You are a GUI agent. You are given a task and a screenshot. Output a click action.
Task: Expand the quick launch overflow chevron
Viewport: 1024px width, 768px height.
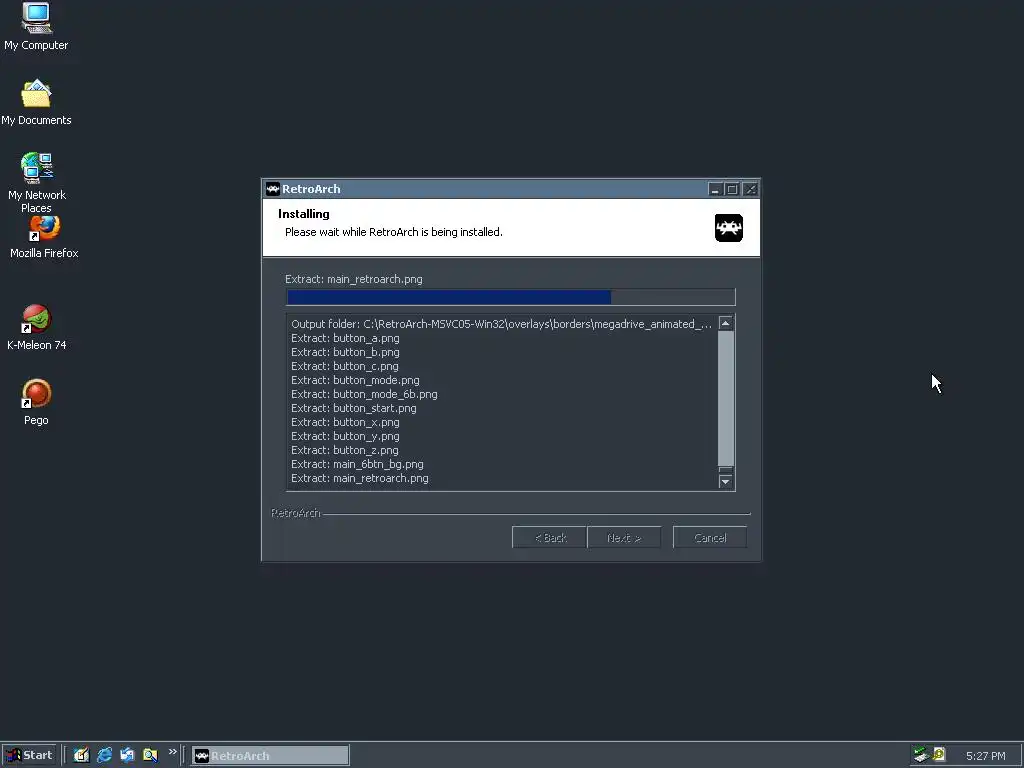pos(172,752)
